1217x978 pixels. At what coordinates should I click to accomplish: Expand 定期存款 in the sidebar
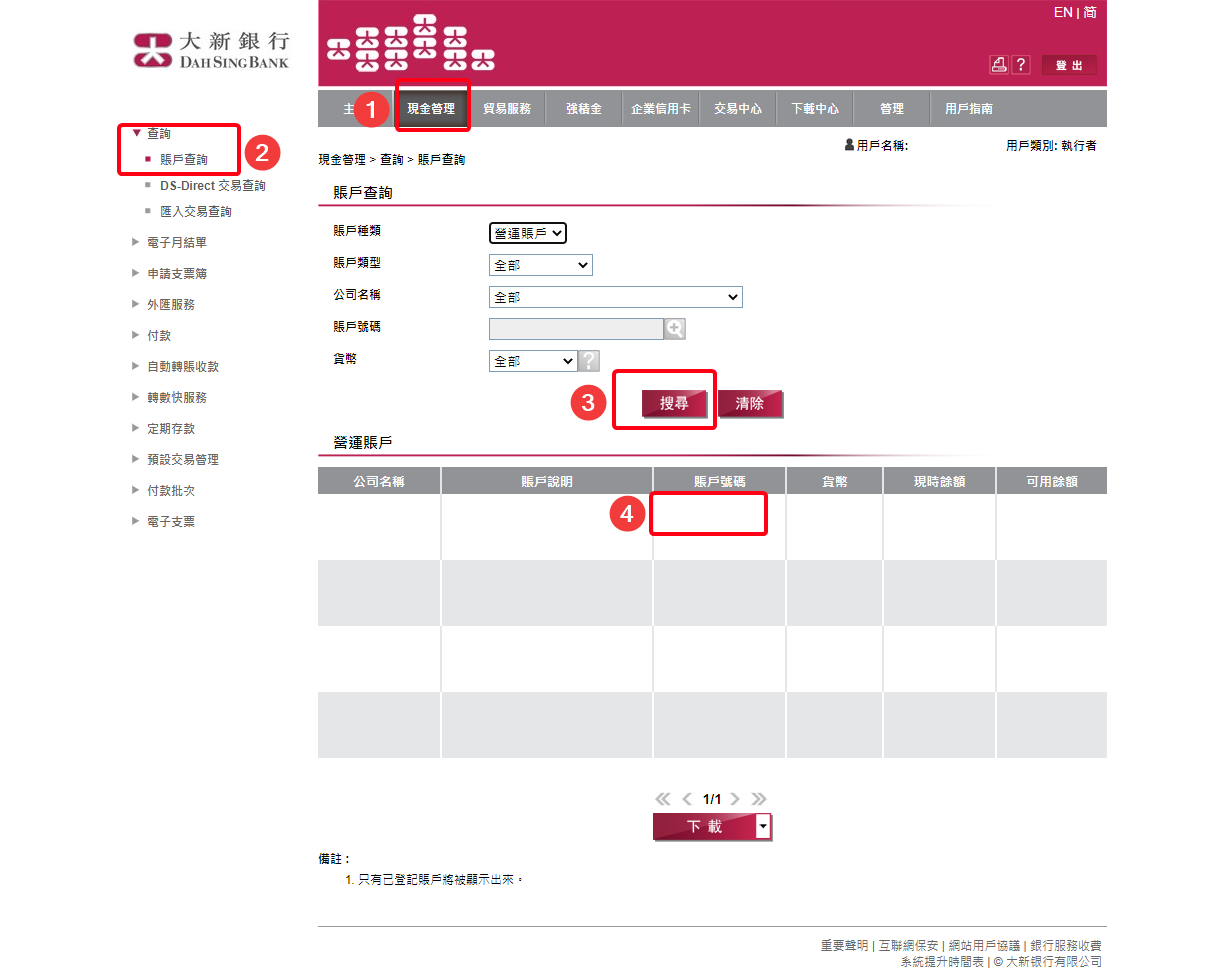(x=170, y=429)
